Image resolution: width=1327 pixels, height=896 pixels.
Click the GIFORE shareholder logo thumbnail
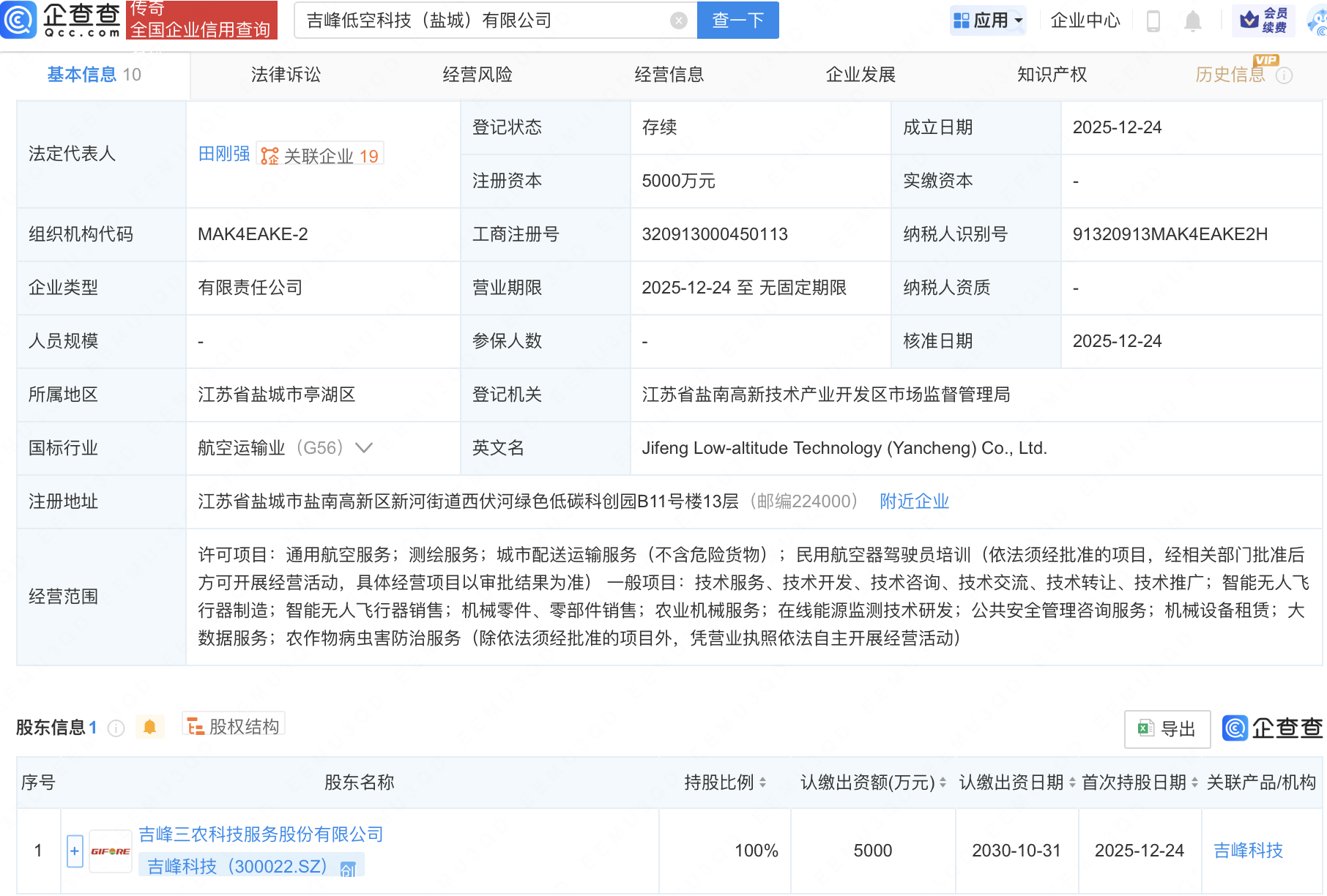point(111,851)
